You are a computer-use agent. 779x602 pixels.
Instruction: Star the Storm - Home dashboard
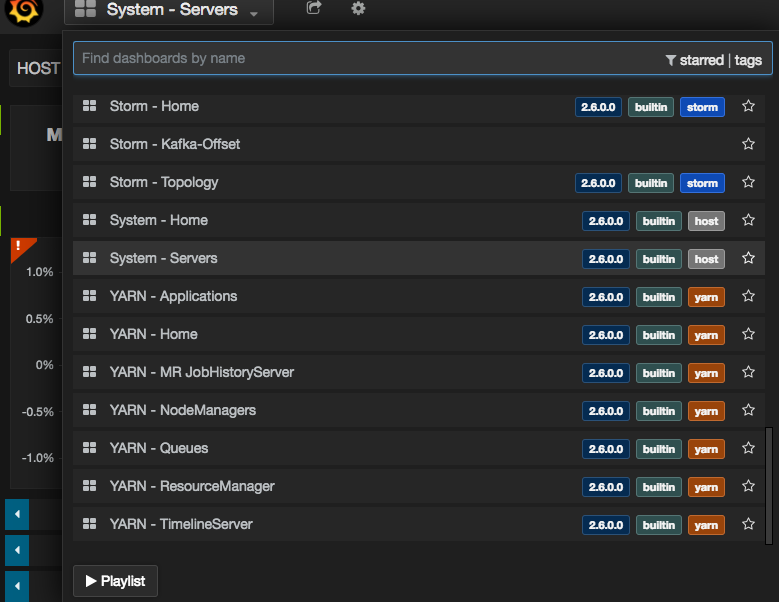748,106
